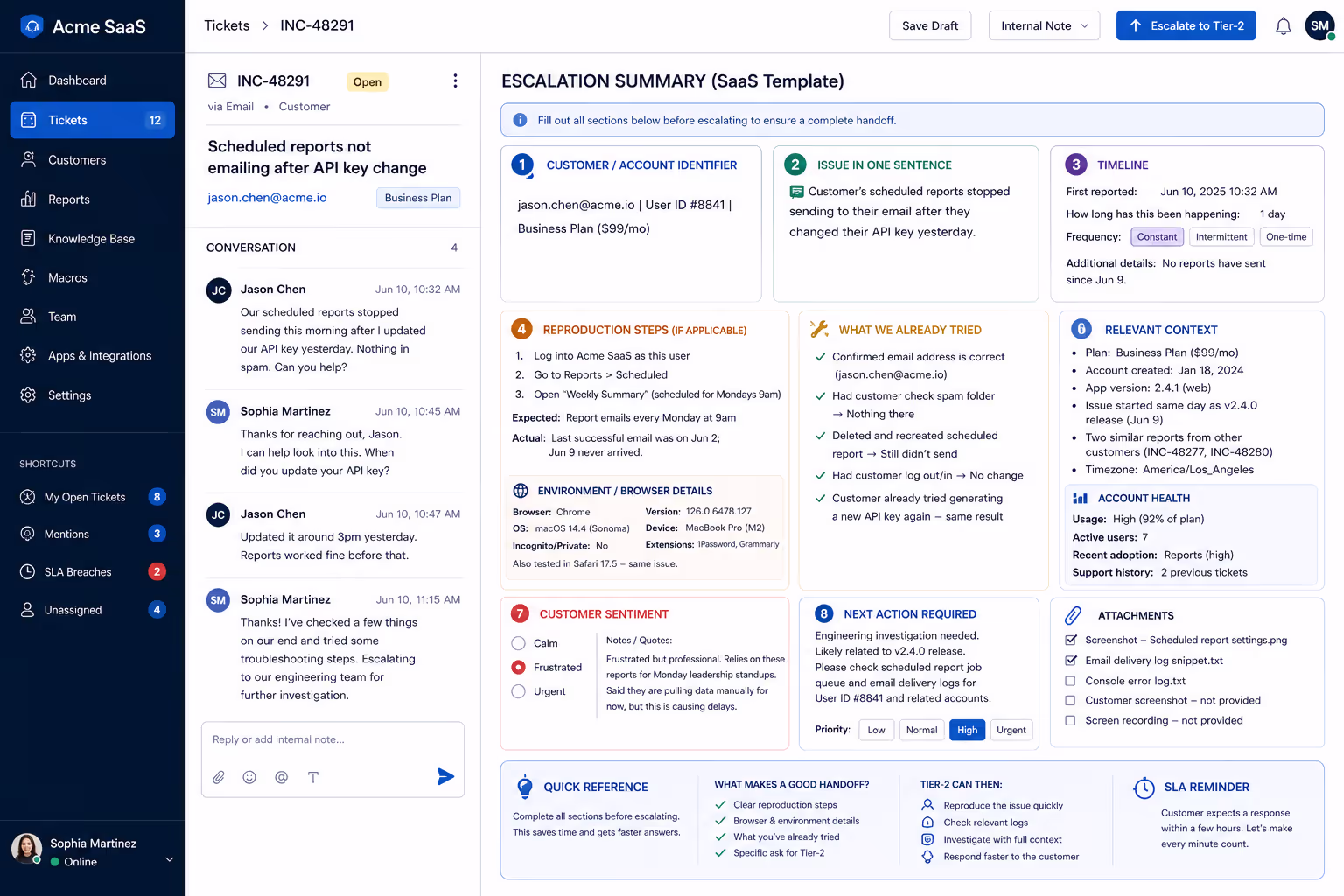Click the SM user avatar in header

click(1319, 25)
